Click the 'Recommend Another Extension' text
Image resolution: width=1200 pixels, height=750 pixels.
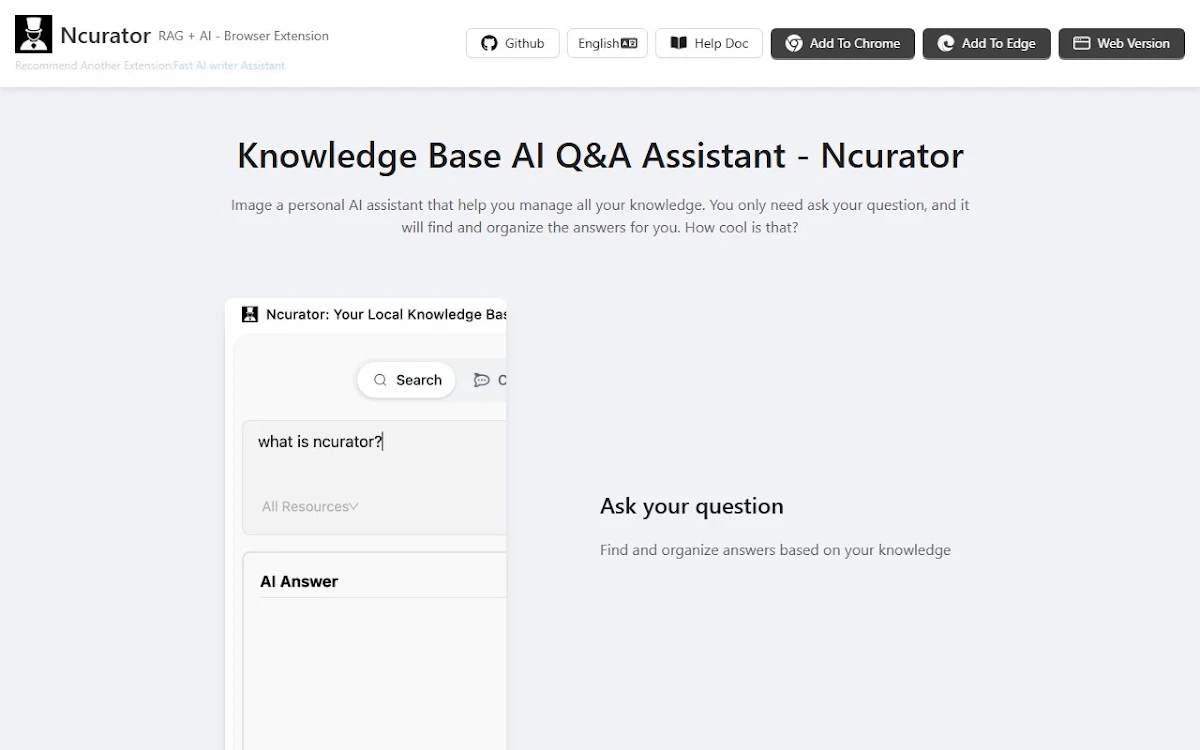coord(94,65)
